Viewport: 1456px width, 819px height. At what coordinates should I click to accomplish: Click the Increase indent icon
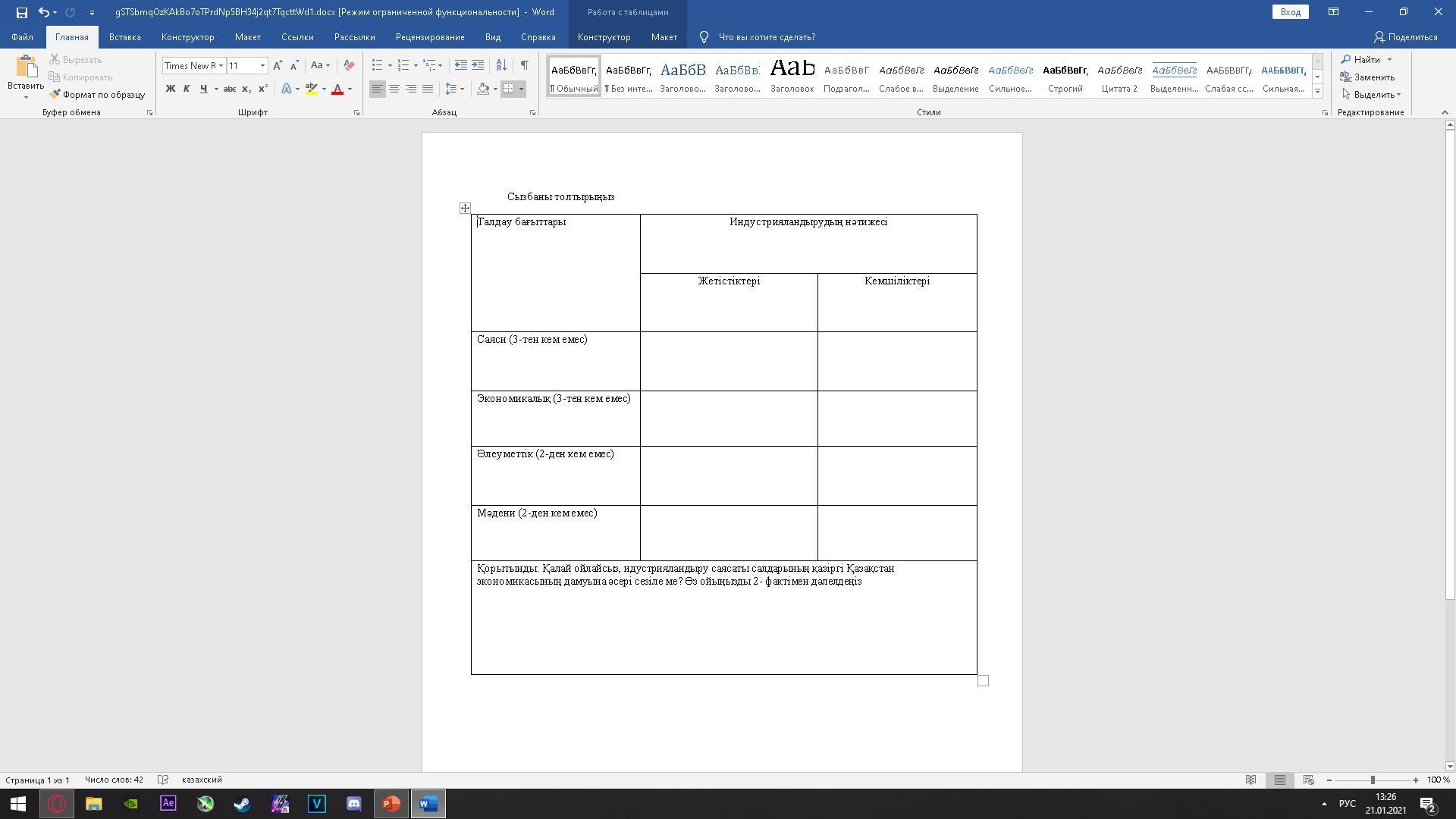pos(478,65)
